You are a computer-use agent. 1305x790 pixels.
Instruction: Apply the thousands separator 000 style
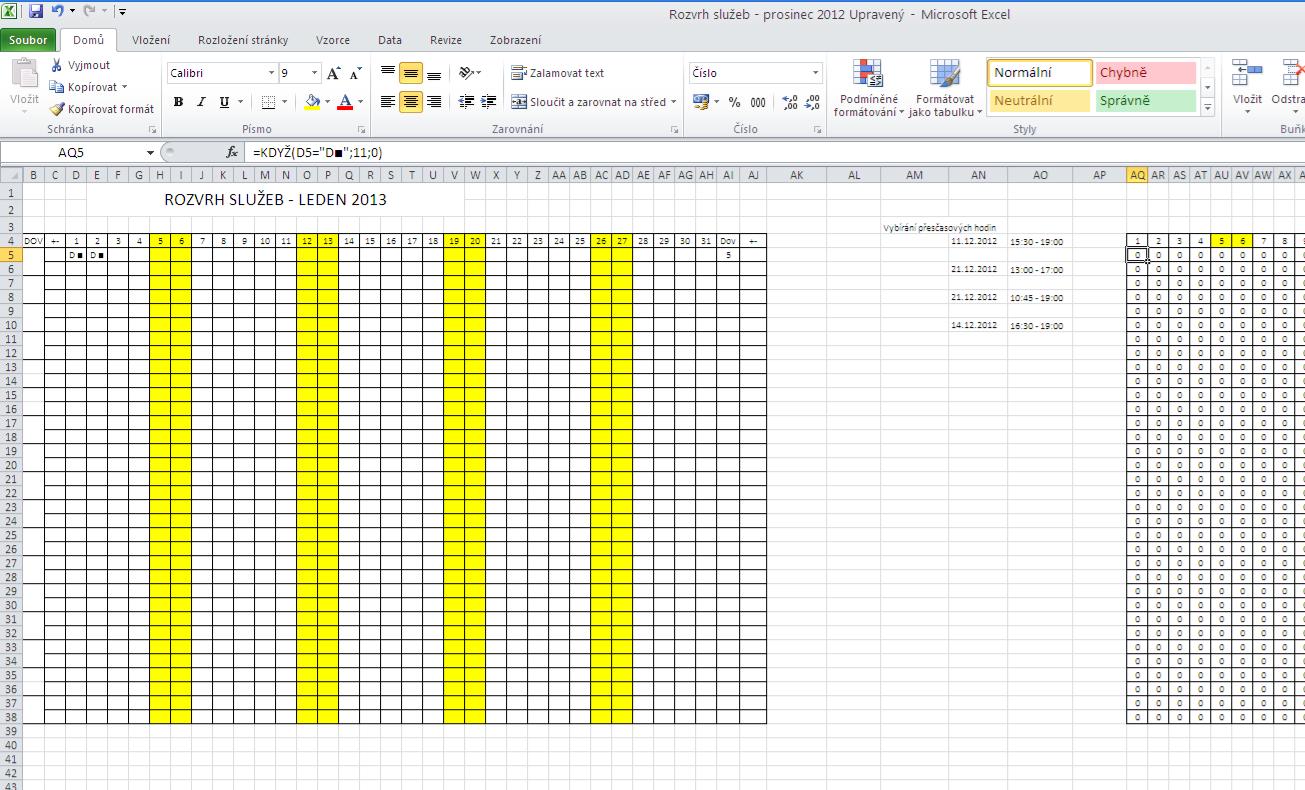tap(758, 102)
